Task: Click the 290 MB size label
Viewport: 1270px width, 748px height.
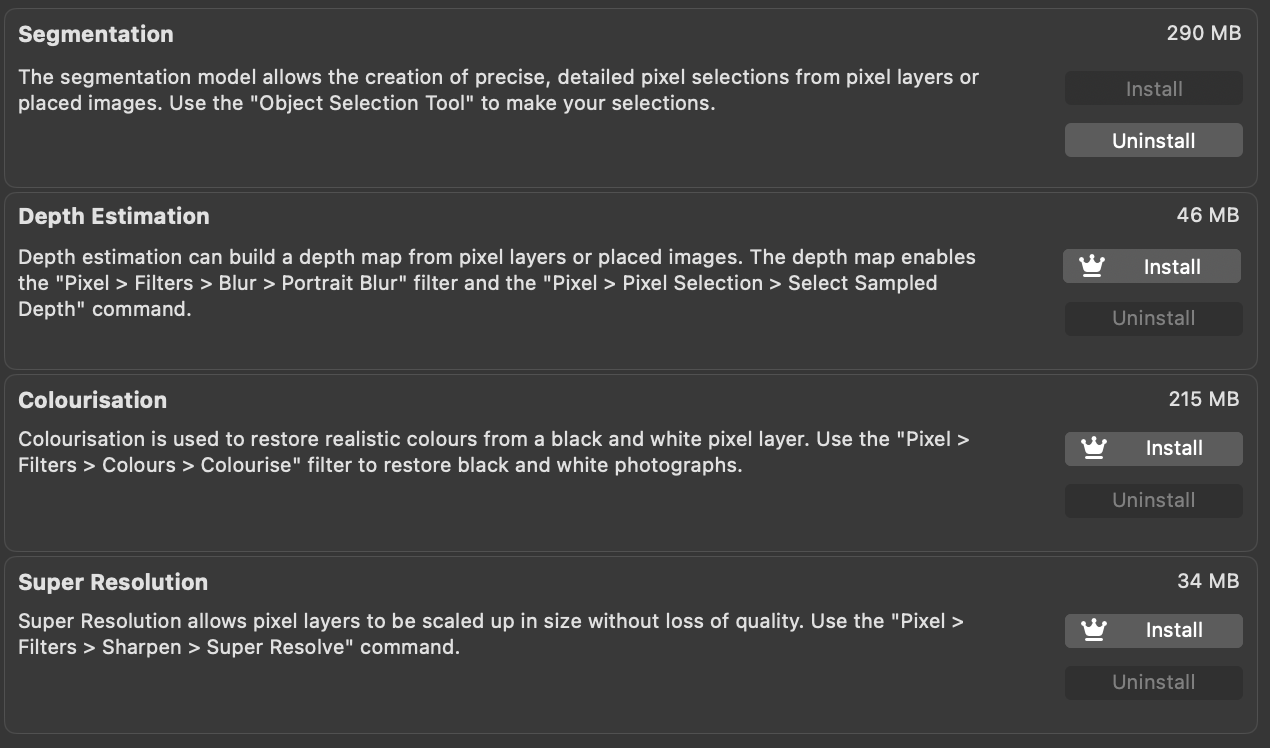Action: tap(1203, 33)
